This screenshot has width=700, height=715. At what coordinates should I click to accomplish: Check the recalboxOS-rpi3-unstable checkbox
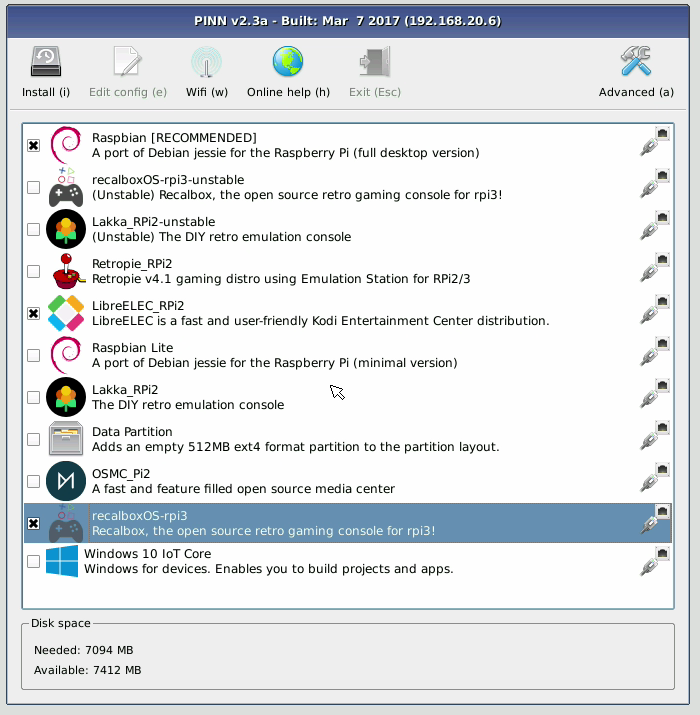click(x=33, y=187)
